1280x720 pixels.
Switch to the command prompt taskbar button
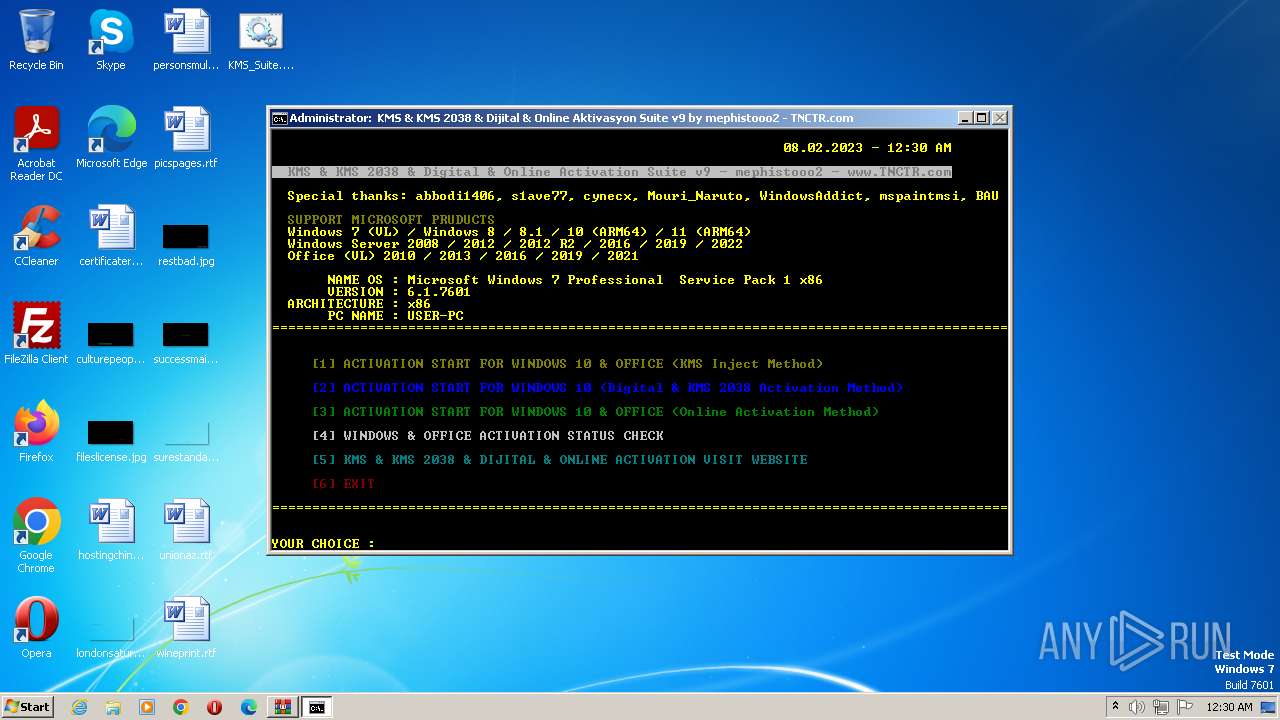(317, 707)
